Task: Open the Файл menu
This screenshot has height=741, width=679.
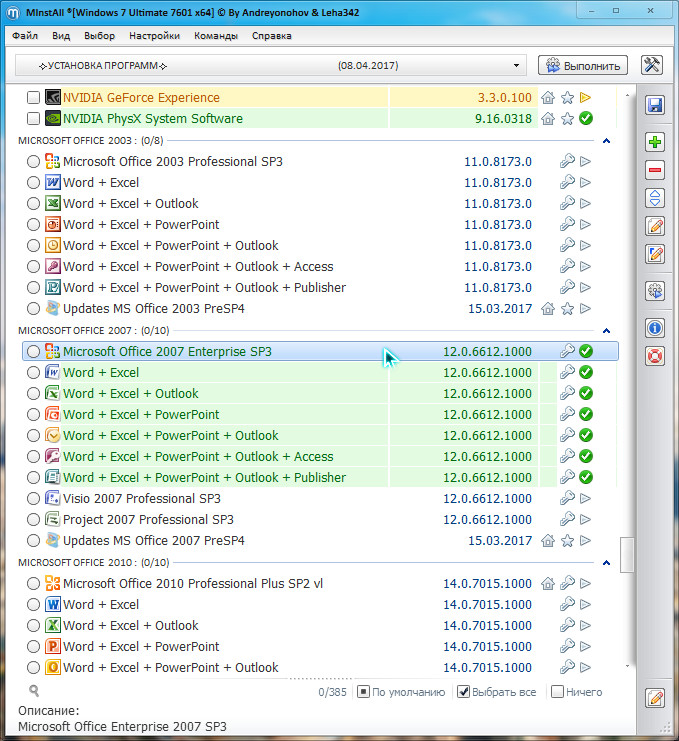Action: pos(25,35)
